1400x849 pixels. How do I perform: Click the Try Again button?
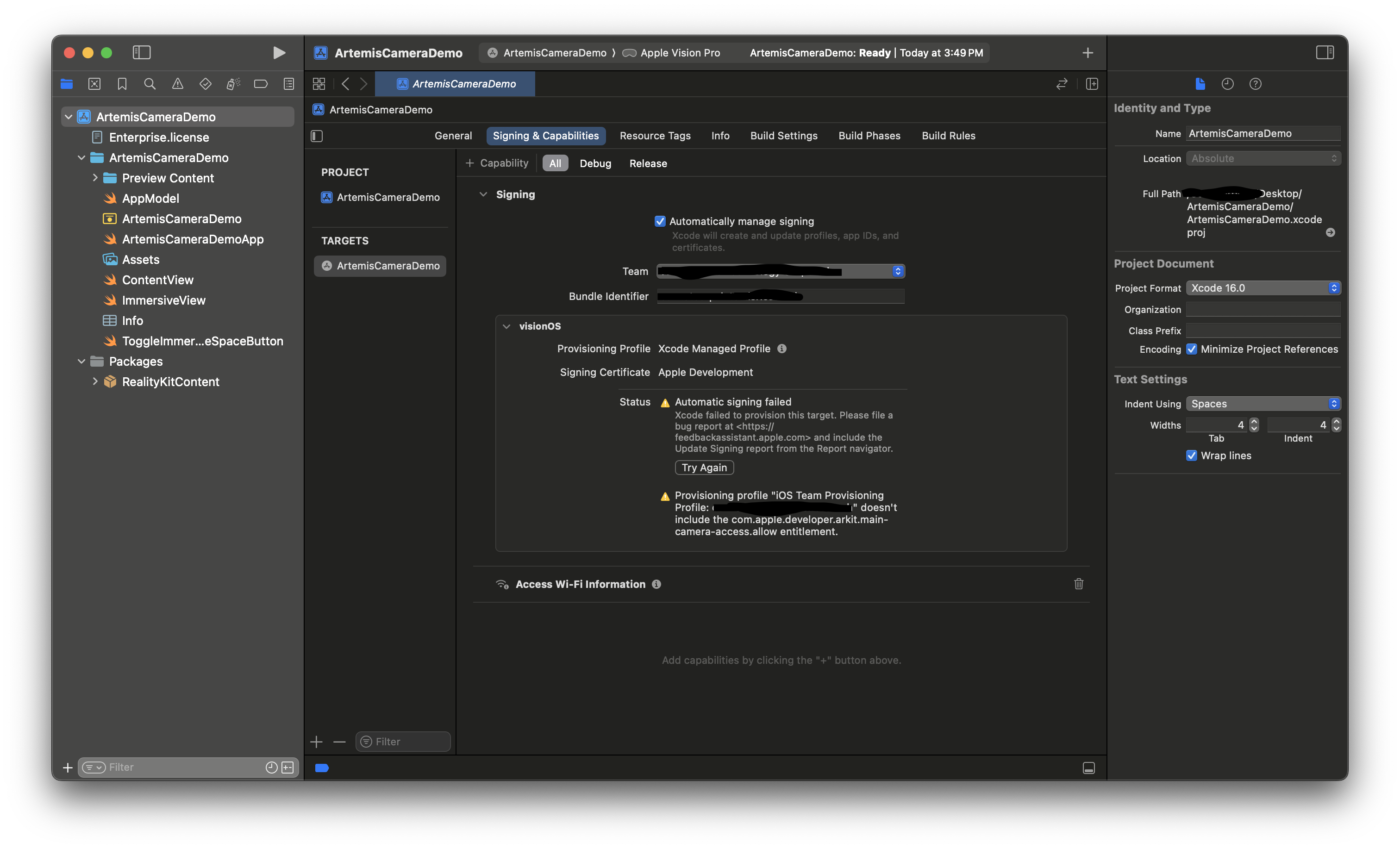(704, 468)
